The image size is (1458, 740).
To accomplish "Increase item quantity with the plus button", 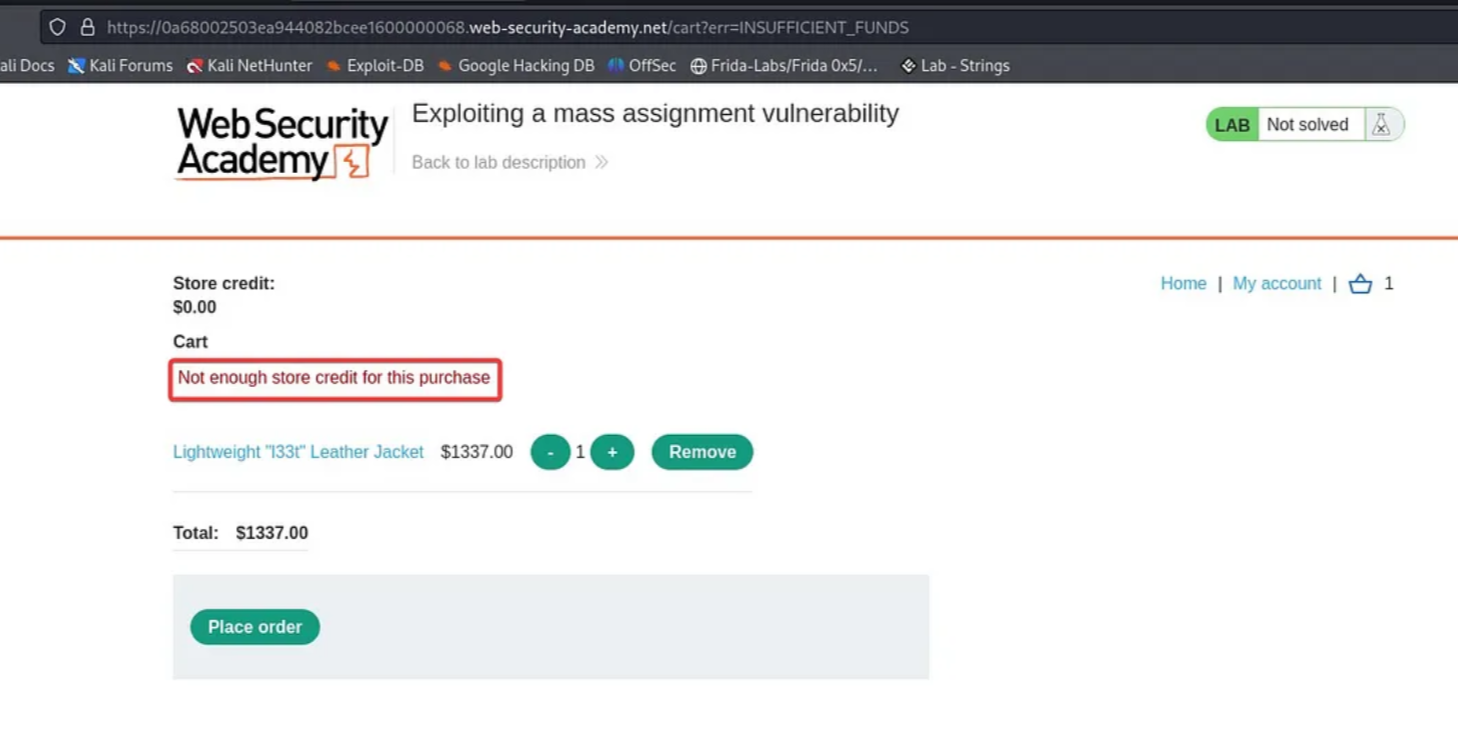I will click(x=612, y=452).
